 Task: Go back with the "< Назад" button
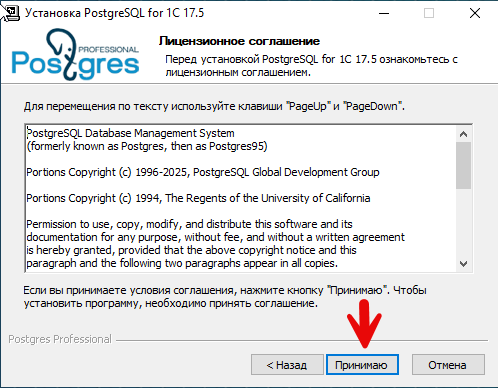pos(287,365)
